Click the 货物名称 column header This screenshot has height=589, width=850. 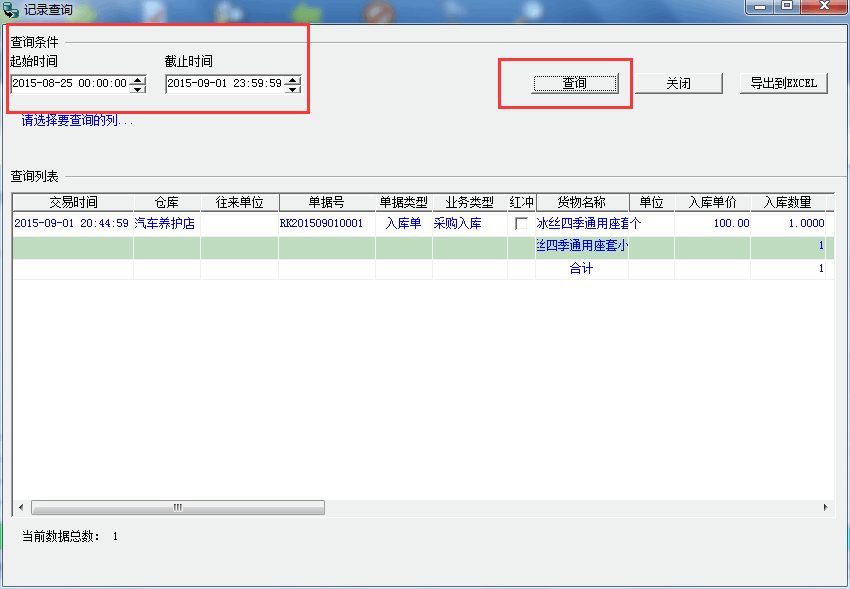(x=582, y=203)
